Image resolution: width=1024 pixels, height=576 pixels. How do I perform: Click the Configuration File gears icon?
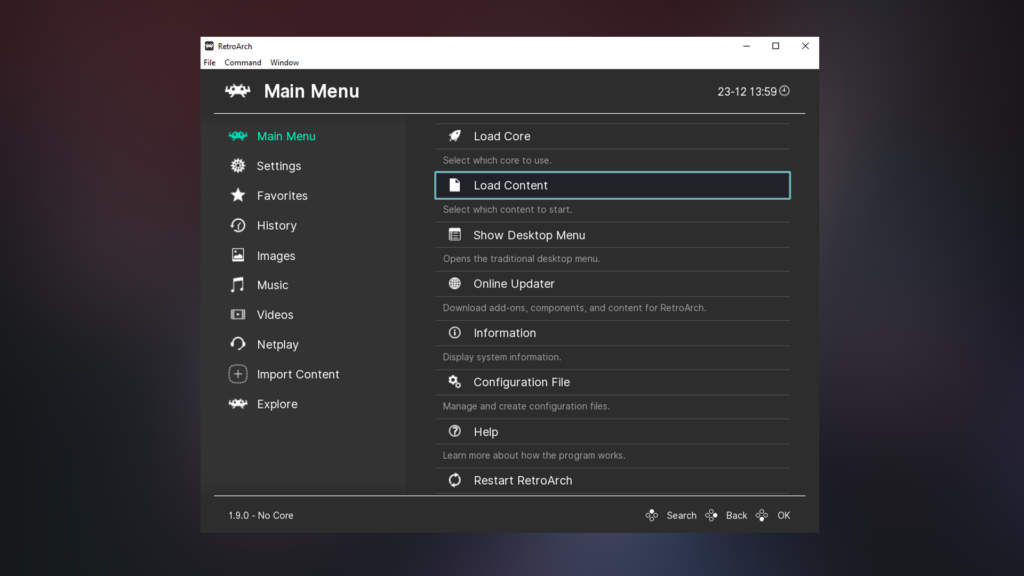point(455,382)
